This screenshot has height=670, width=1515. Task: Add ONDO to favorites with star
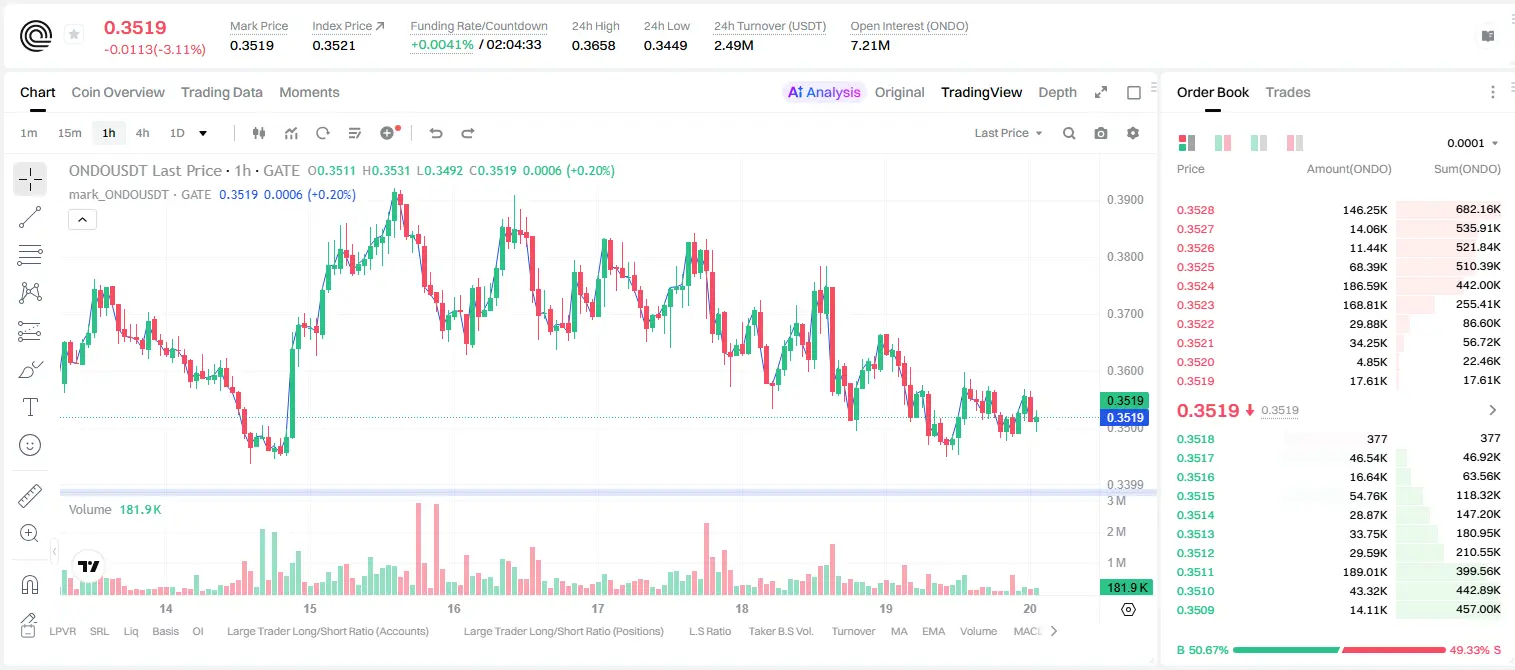click(74, 35)
